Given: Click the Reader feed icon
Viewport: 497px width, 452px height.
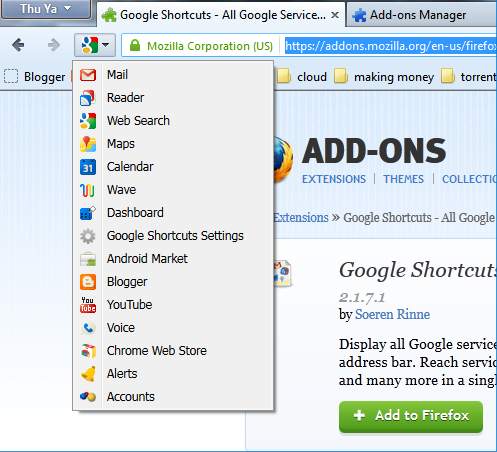Looking at the screenshot, I should [x=88, y=98].
